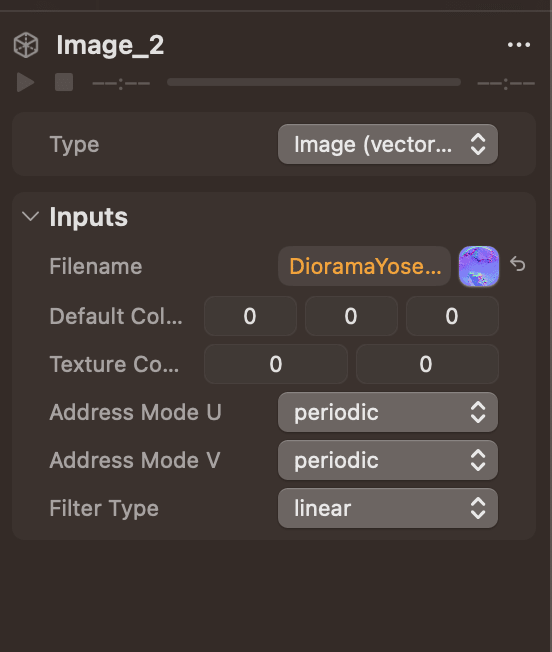The image size is (552, 652).
Task: Click the purple texture thumbnail
Action: [478, 266]
